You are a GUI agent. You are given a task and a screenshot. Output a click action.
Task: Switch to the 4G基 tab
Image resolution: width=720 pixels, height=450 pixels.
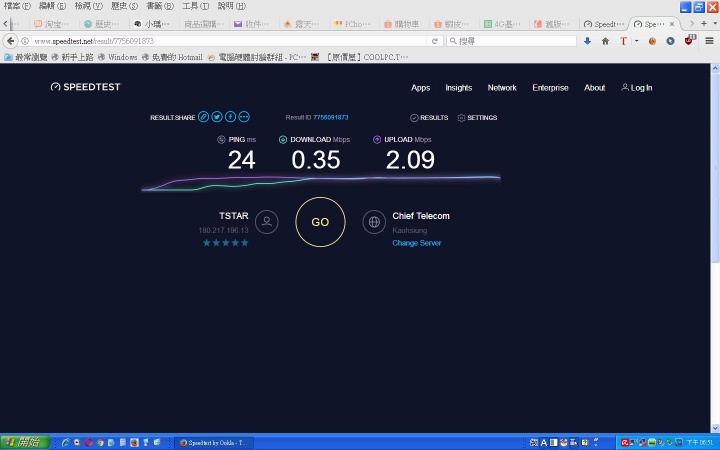tap(502, 24)
